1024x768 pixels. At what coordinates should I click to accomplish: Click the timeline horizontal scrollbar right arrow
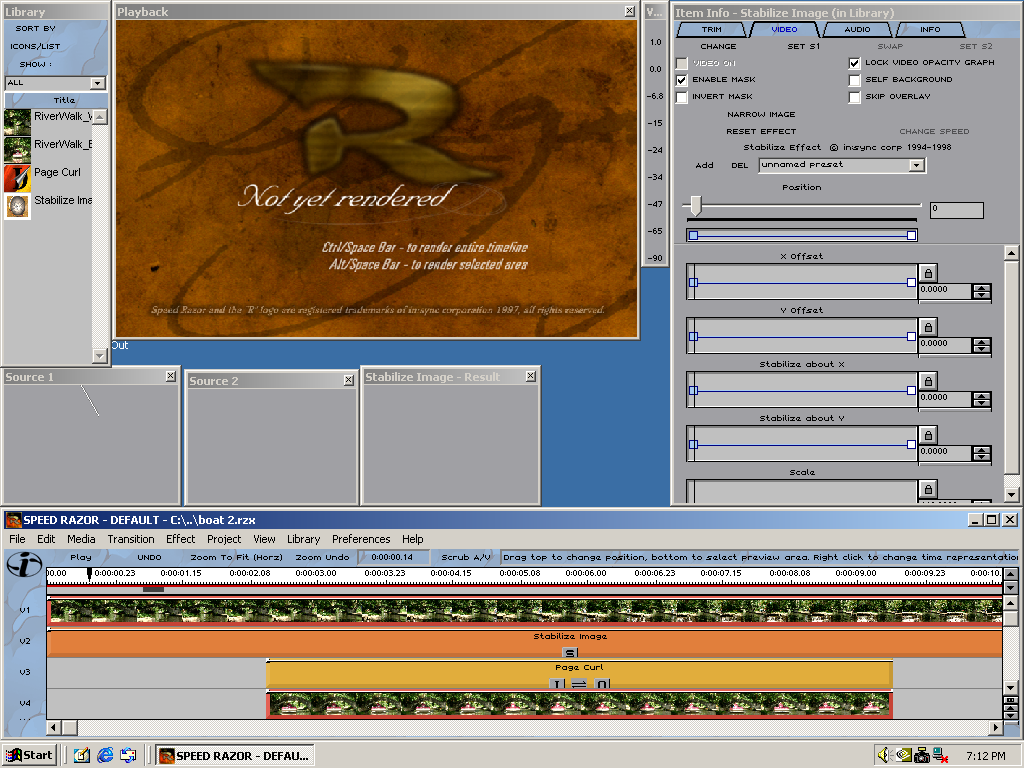tap(995, 727)
